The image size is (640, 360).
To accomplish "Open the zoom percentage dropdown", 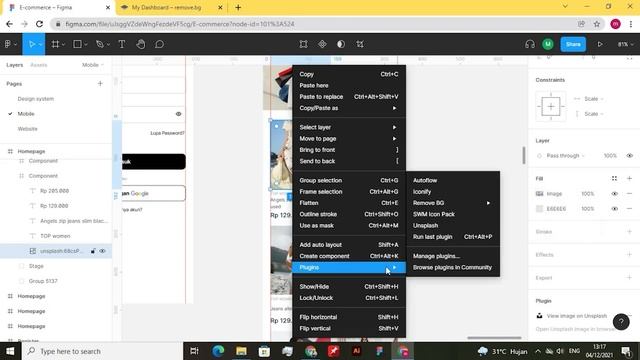I will tap(625, 44).
